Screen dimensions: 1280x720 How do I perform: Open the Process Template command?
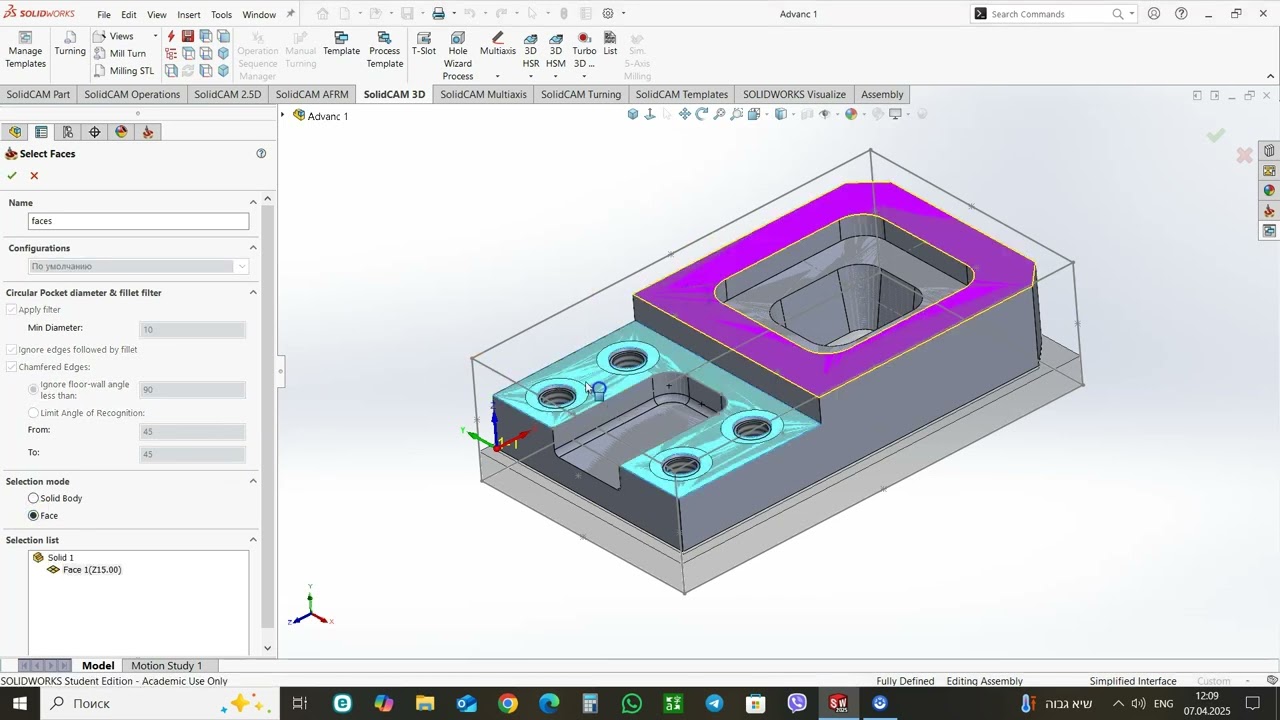pos(384,50)
